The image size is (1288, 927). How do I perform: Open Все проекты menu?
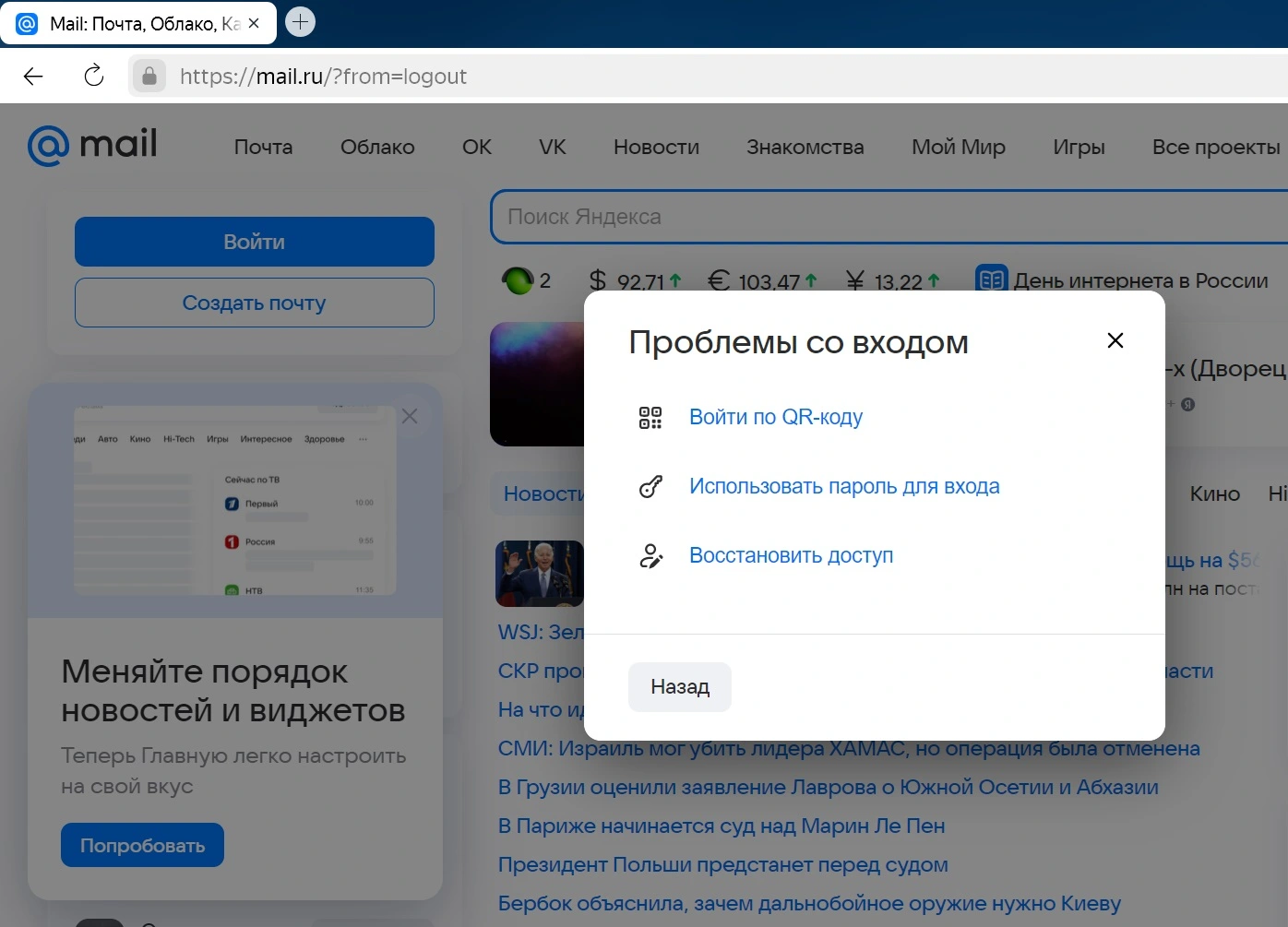(x=1216, y=148)
